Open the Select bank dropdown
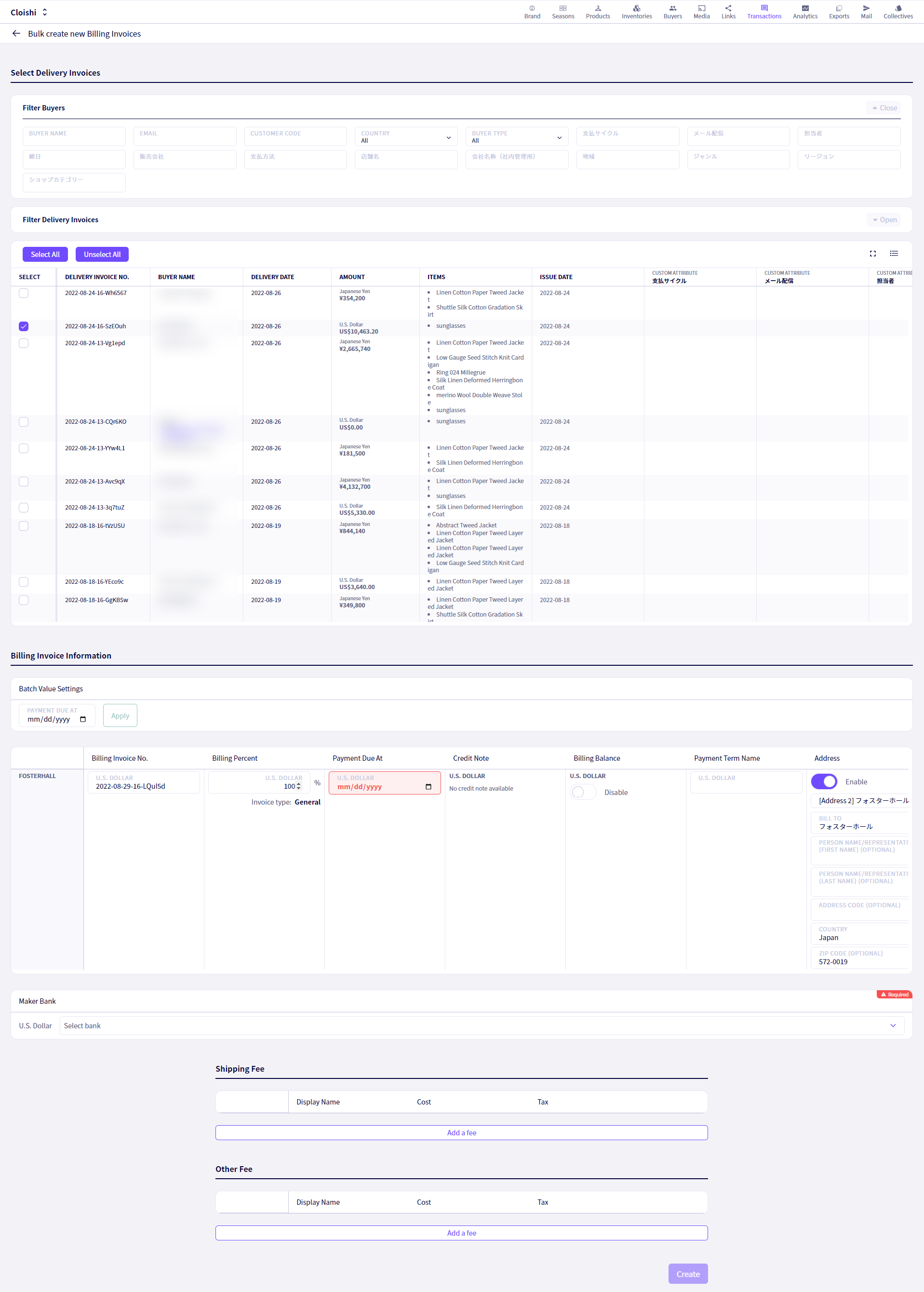 click(482, 1025)
